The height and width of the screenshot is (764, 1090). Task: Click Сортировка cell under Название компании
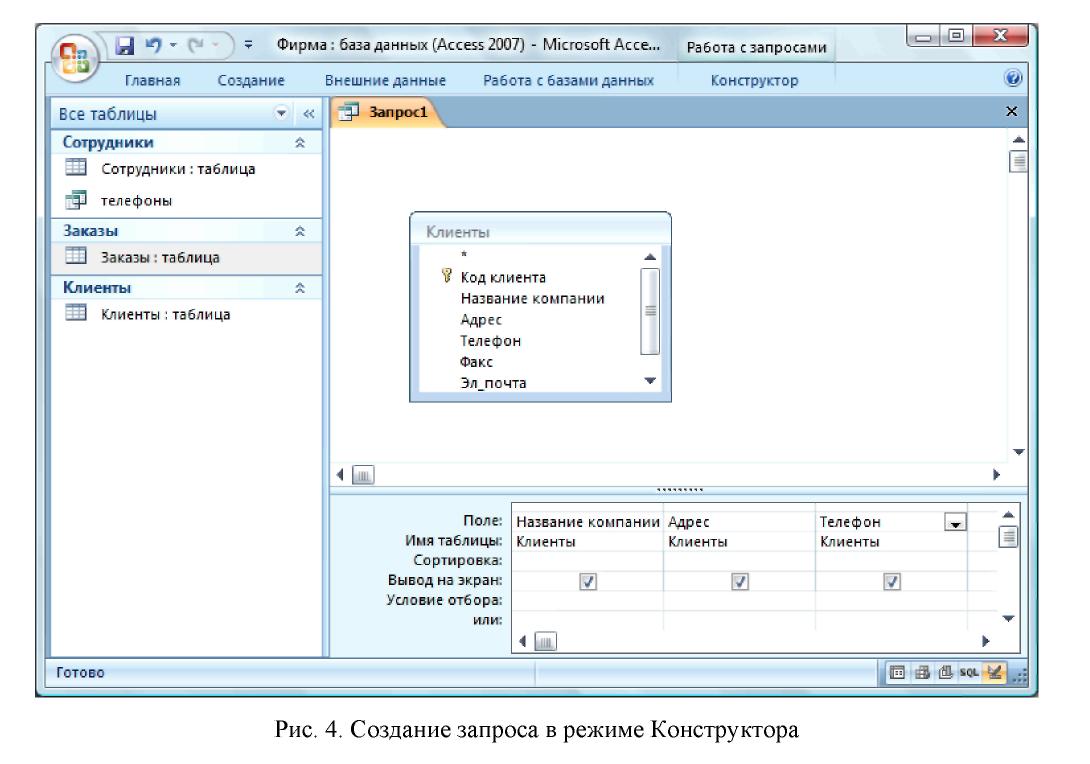point(587,560)
